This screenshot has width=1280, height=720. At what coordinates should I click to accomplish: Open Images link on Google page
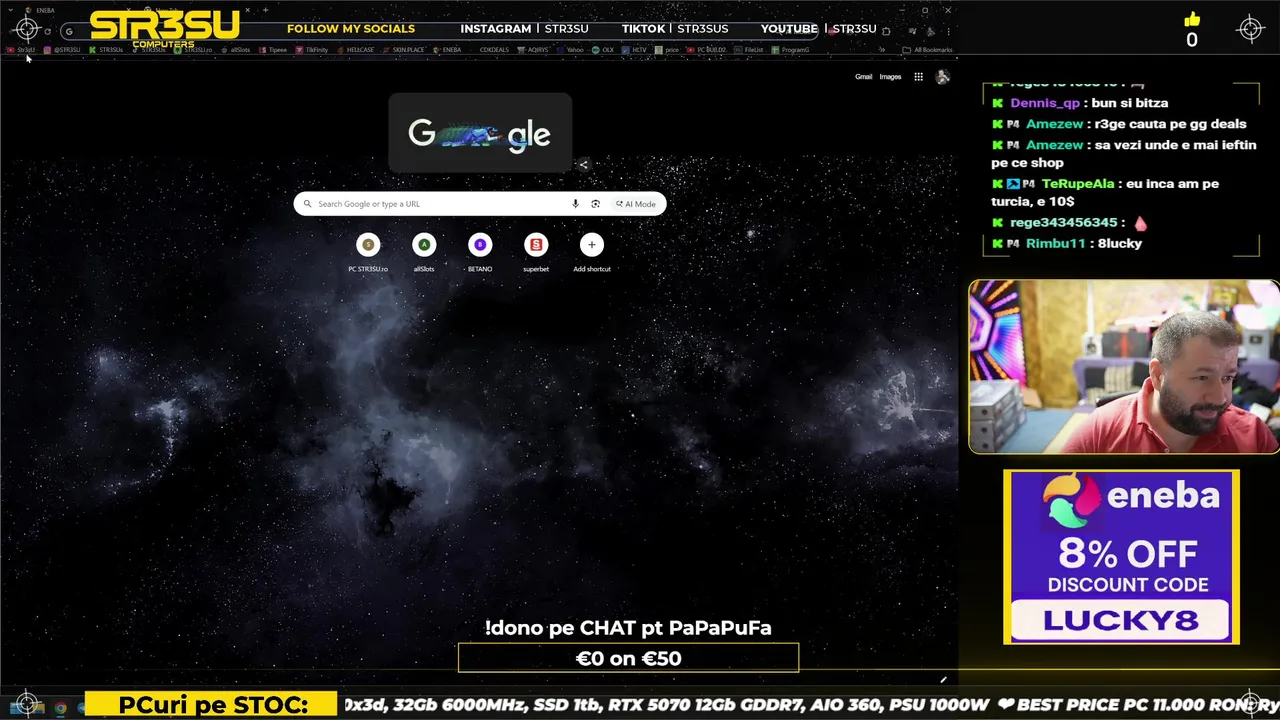(x=890, y=77)
